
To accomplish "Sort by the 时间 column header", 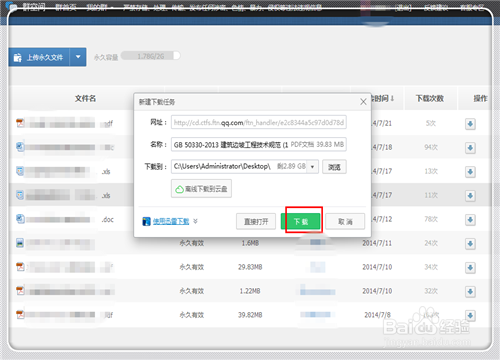I will (383, 98).
